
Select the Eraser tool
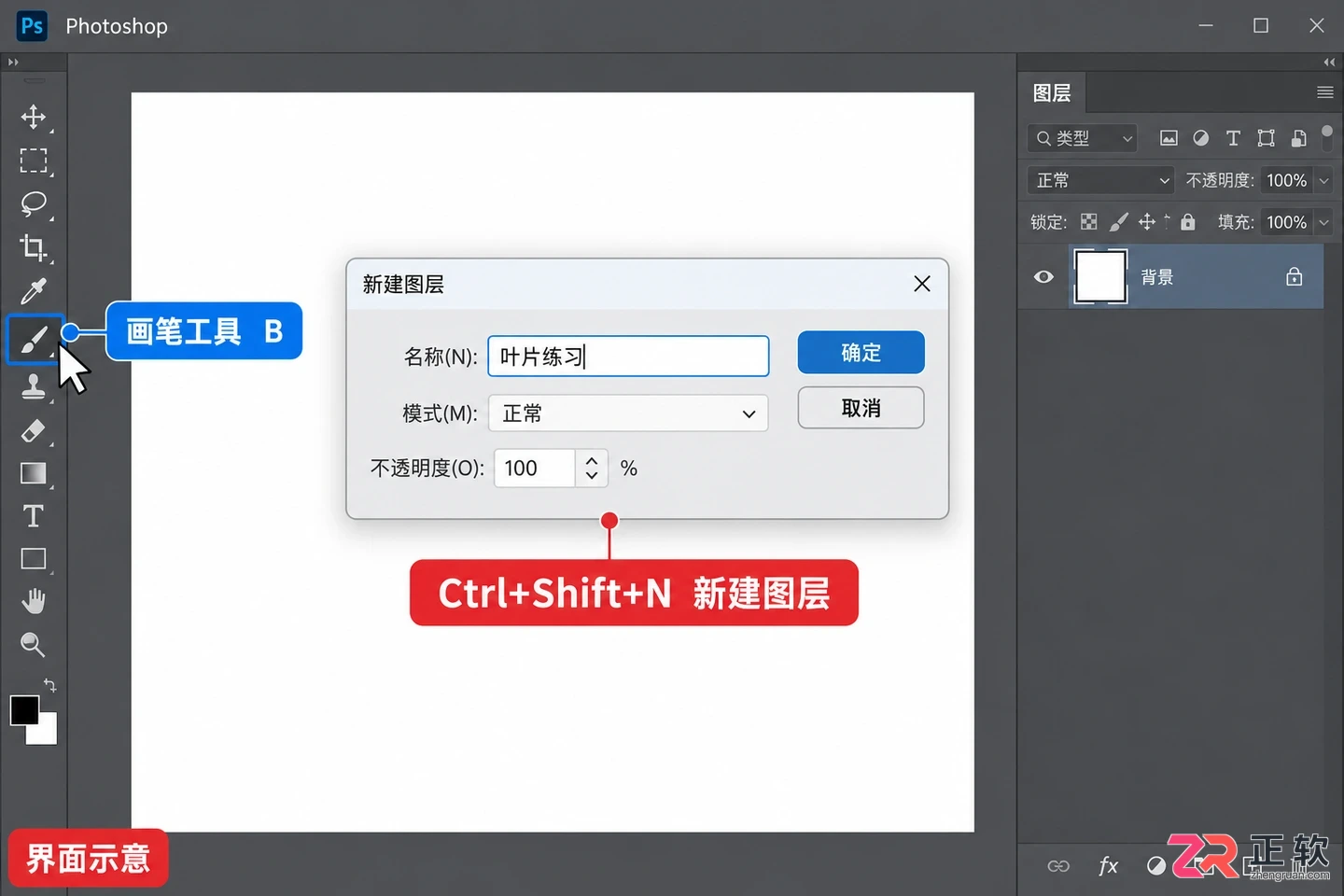pos(34,430)
